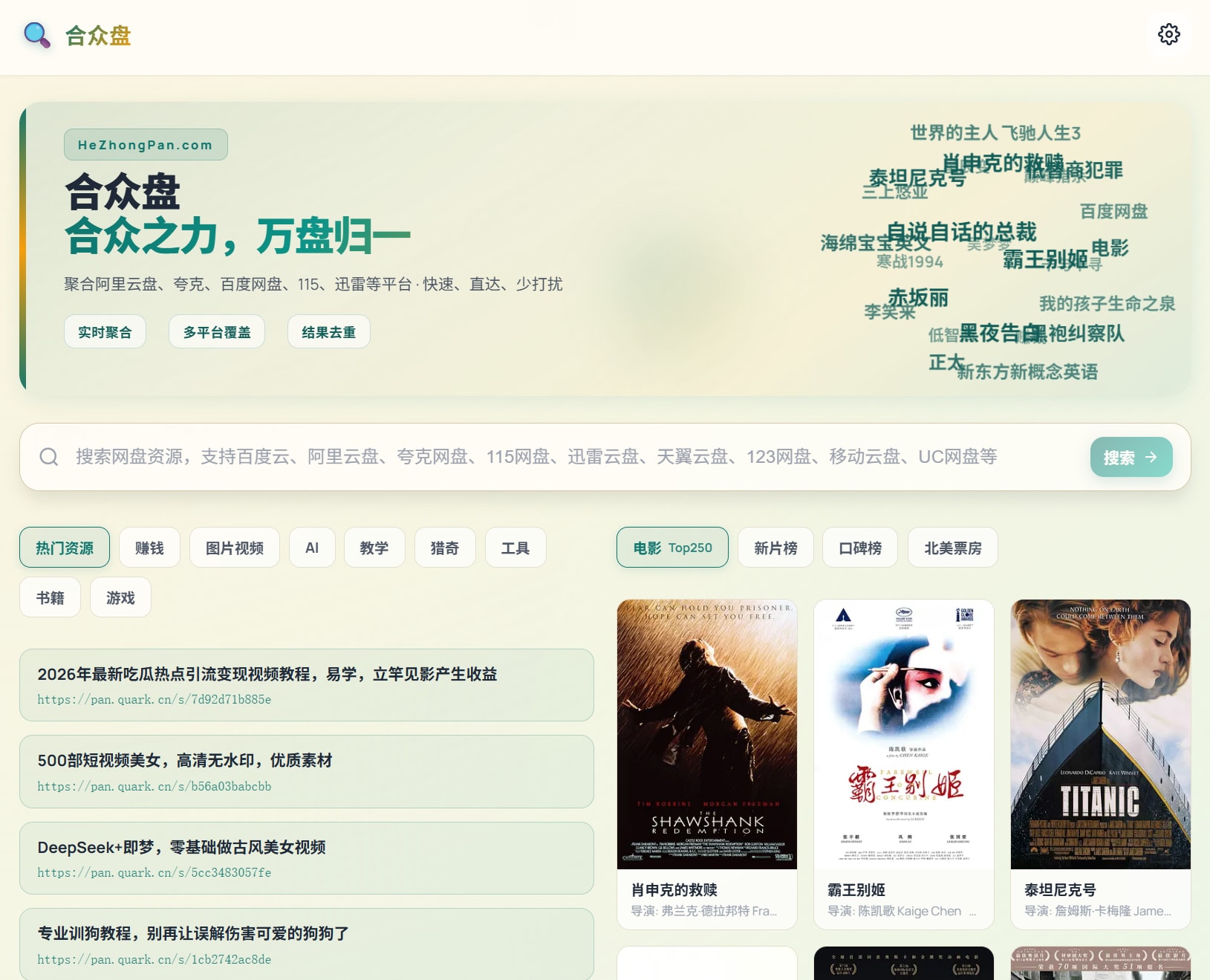Select the 赚钱 category tab
The height and width of the screenshot is (980, 1210).
[x=149, y=548]
